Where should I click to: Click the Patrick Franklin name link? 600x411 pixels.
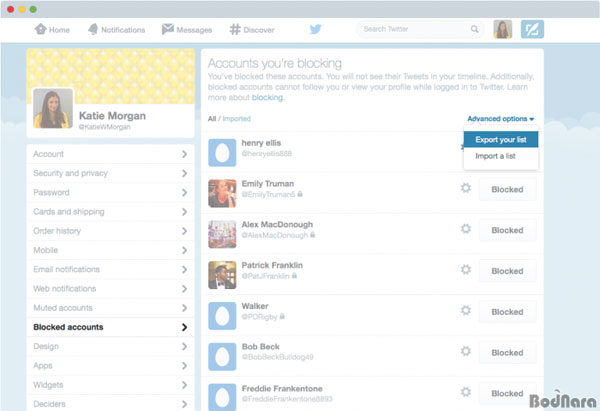pyautogui.click(x=272, y=265)
